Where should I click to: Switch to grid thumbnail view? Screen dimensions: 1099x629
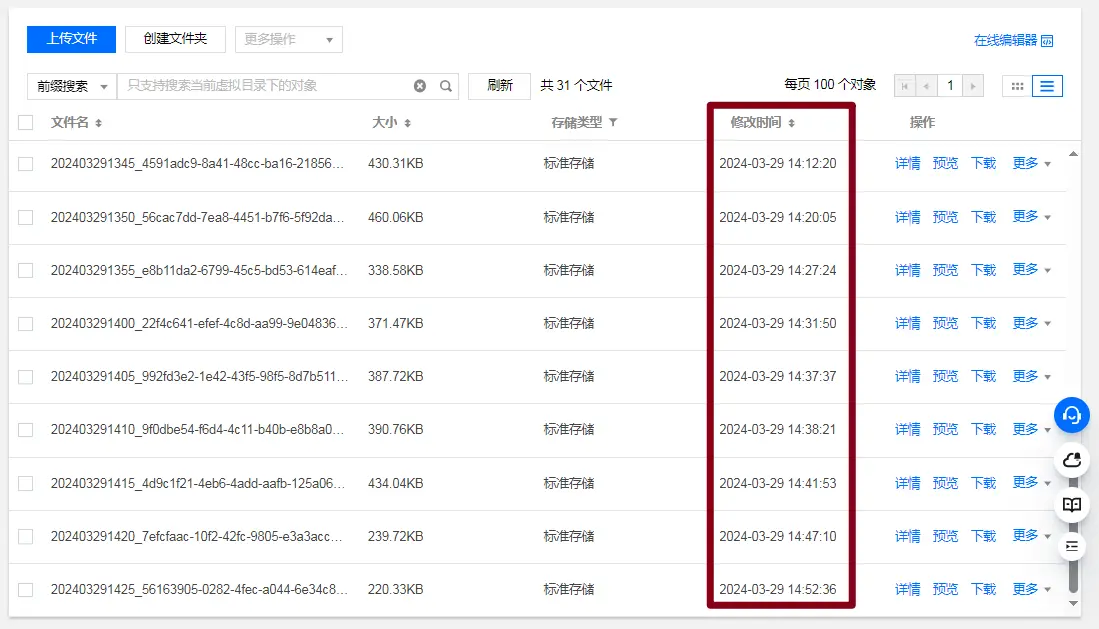tap(1017, 86)
